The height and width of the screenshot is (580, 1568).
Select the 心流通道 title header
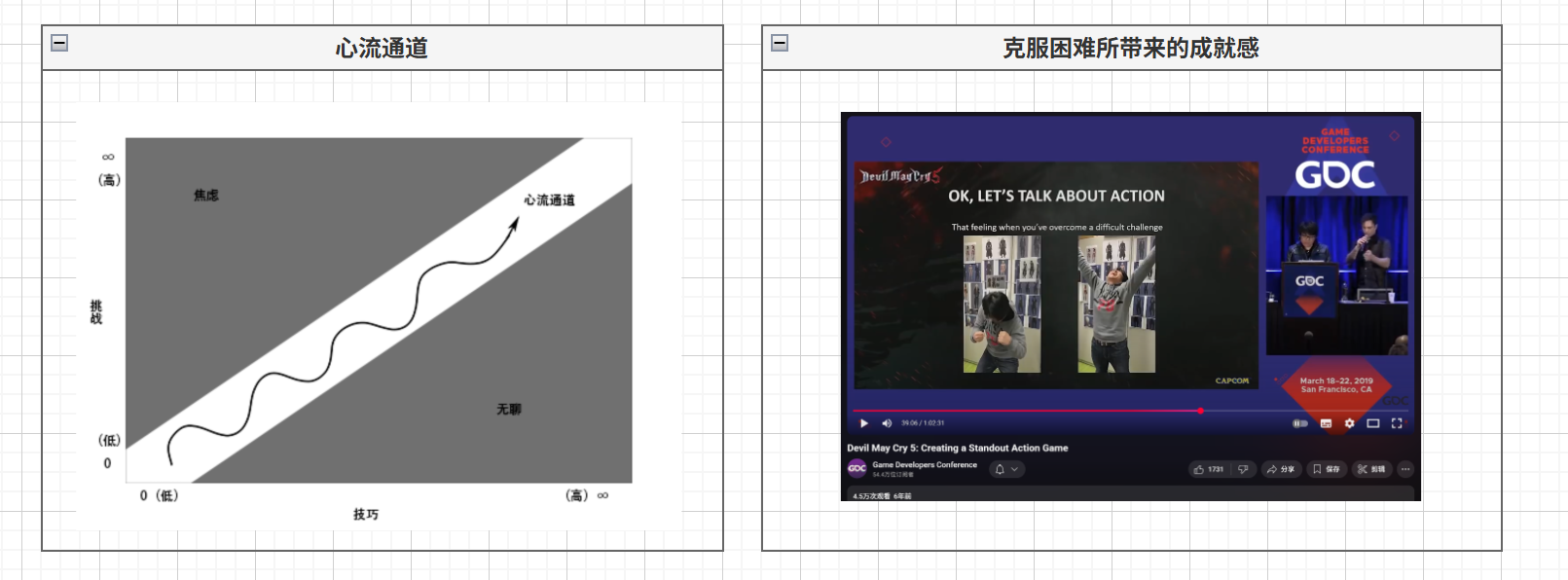click(382, 48)
